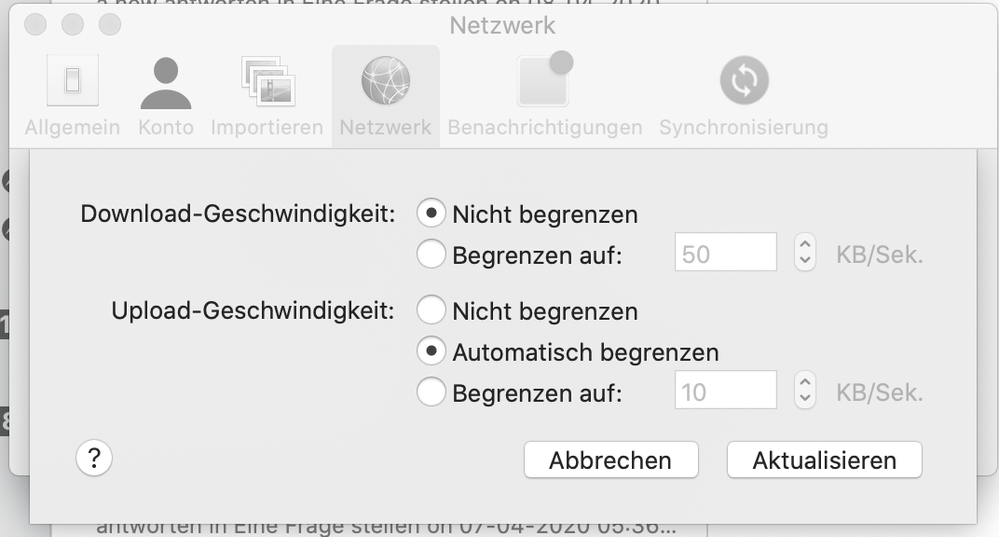
Task: Open the Allgemein preferences icon
Action: click(72, 82)
